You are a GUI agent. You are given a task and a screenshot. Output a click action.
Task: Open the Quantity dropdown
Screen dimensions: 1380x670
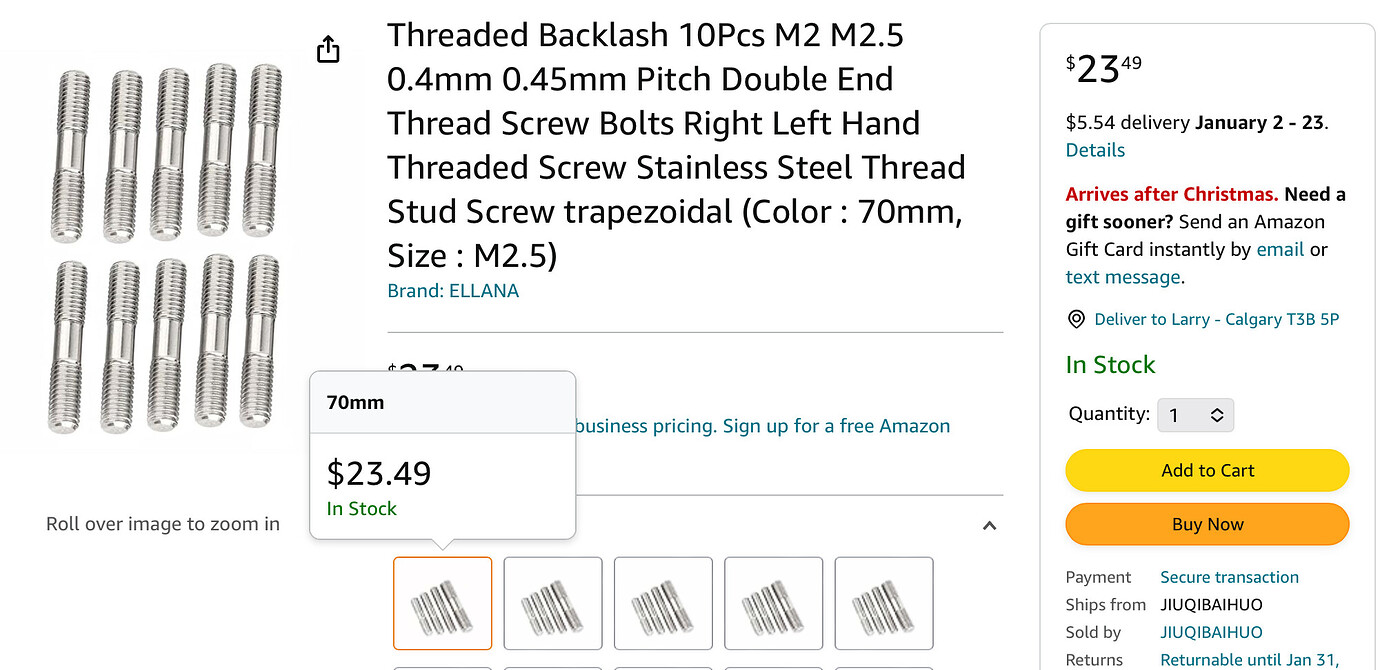click(x=1196, y=414)
